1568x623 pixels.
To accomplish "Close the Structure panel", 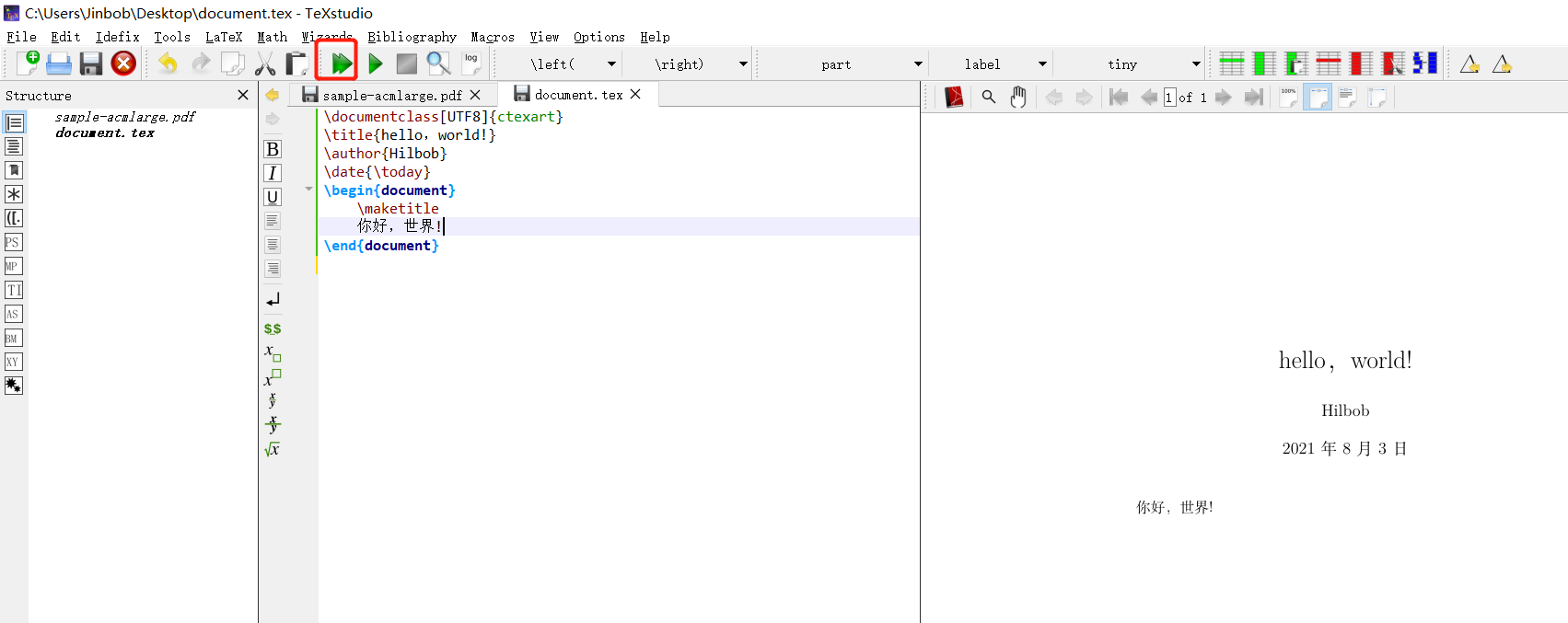I will [243, 95].
